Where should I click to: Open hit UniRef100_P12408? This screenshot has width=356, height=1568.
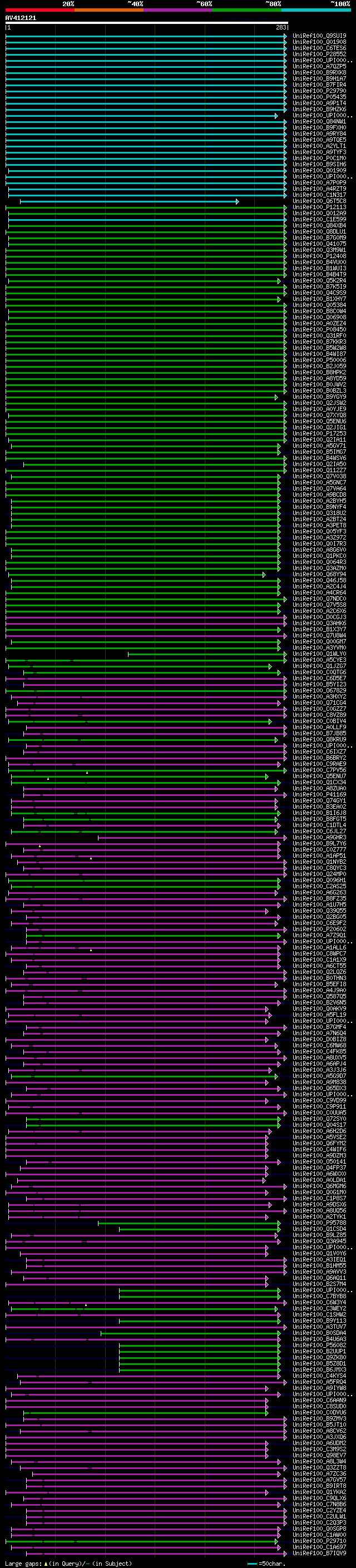point(319,256)
